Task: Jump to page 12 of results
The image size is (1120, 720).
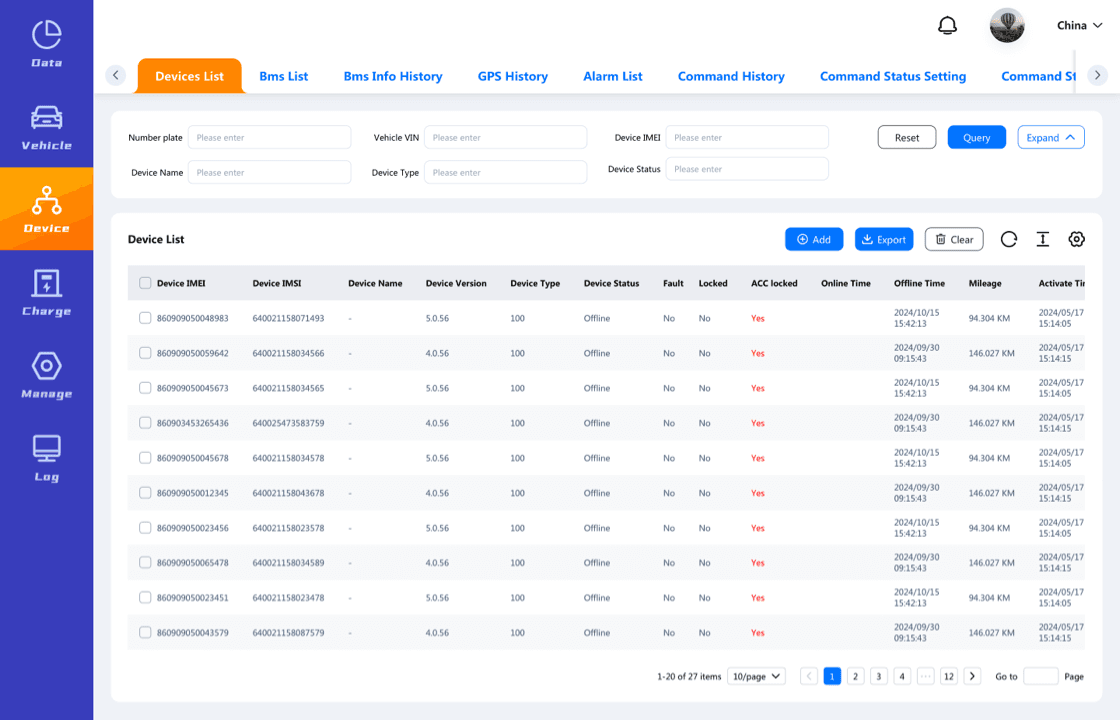Action: pyautogui.click(x=948, y=676)
